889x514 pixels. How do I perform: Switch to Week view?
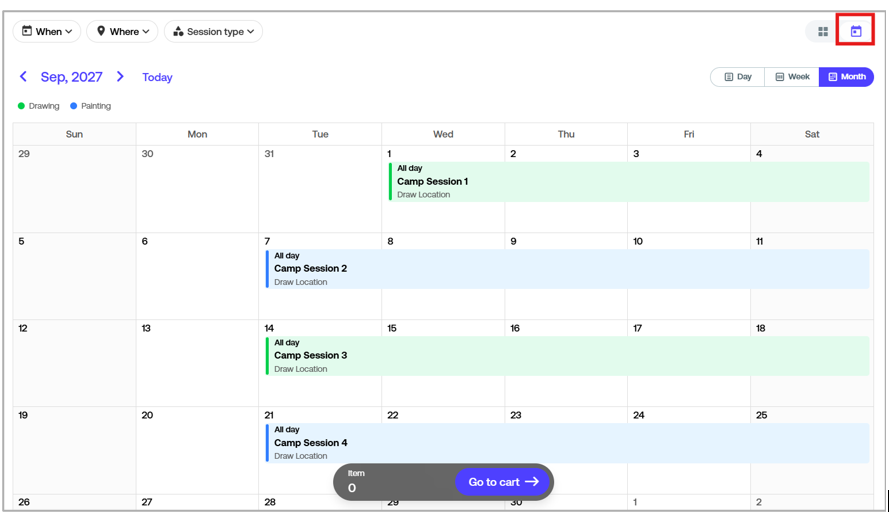[792, 77]
